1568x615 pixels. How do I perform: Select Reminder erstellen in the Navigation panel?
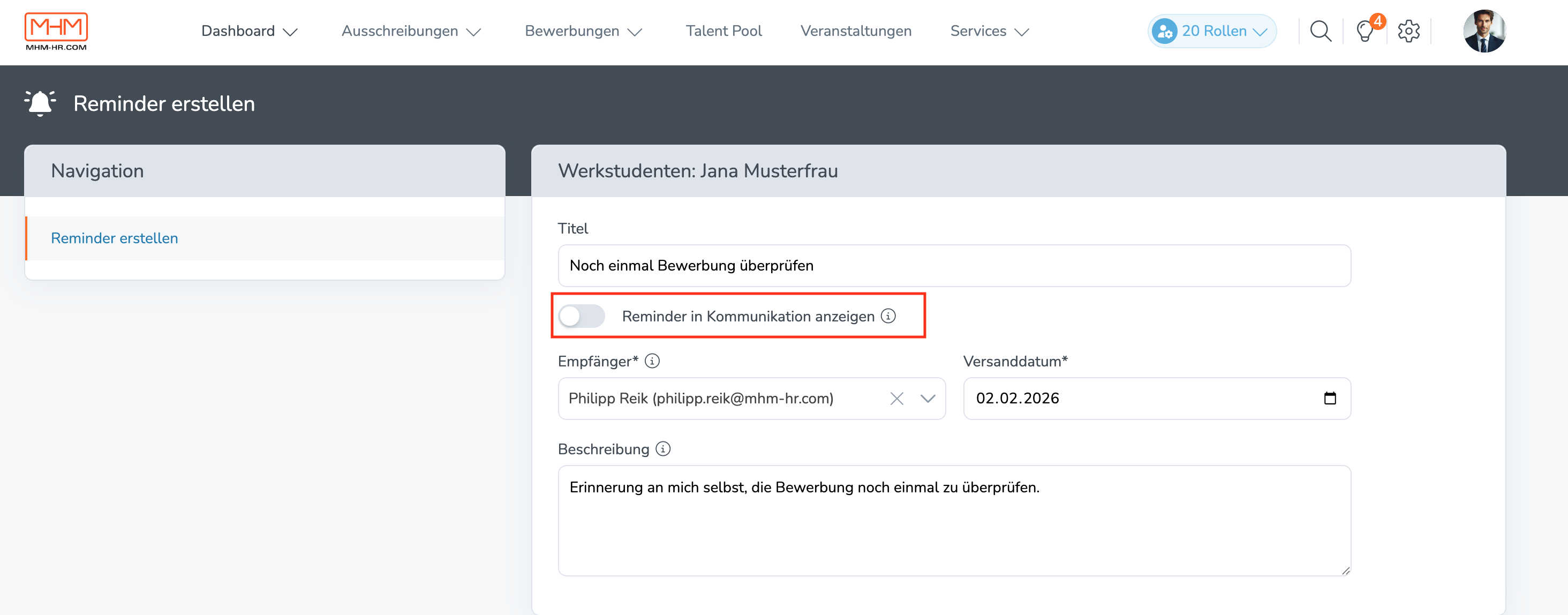tap(114, 238)
